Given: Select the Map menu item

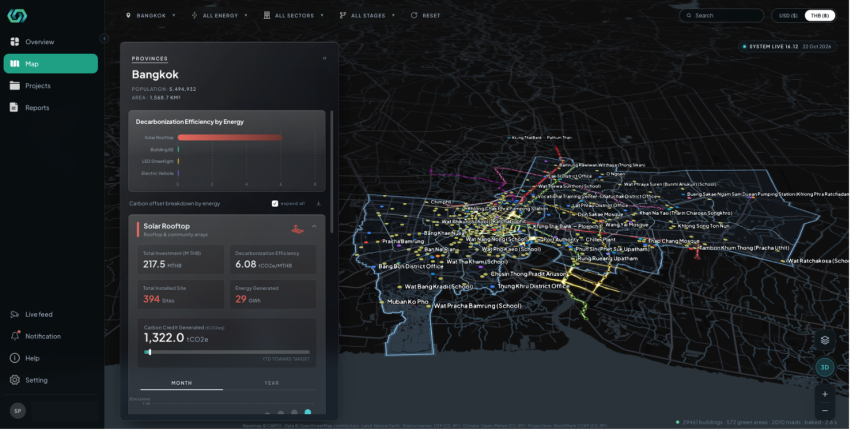Looking at the screenshot, I should tap(50, 63).
